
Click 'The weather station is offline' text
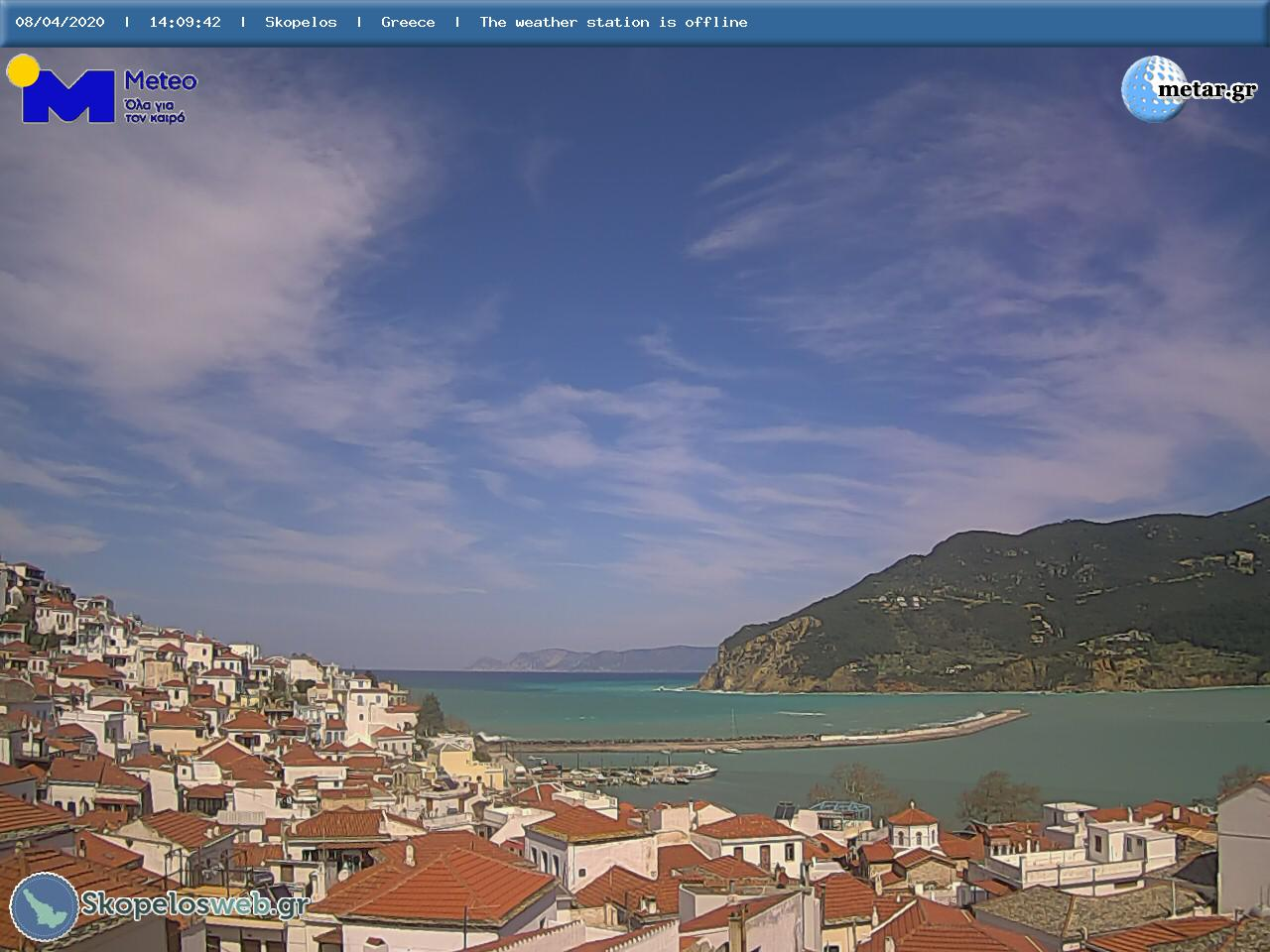coord(613,22)
